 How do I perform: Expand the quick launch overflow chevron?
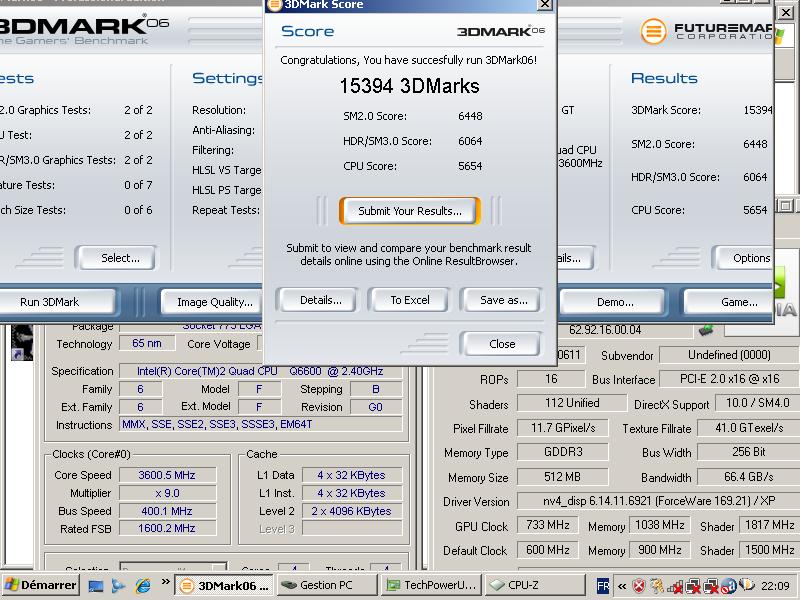click(165, 582)
